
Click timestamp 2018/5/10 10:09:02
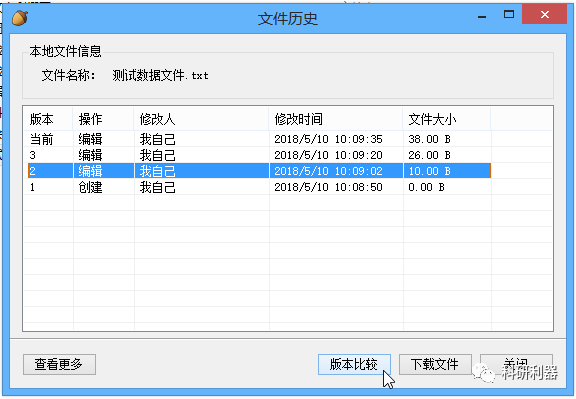pyautogui.click(x=328, y=171)
